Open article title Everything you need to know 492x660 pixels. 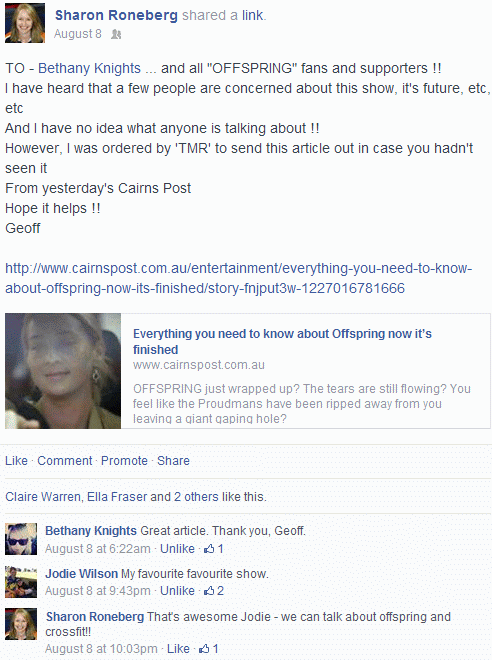282,341
